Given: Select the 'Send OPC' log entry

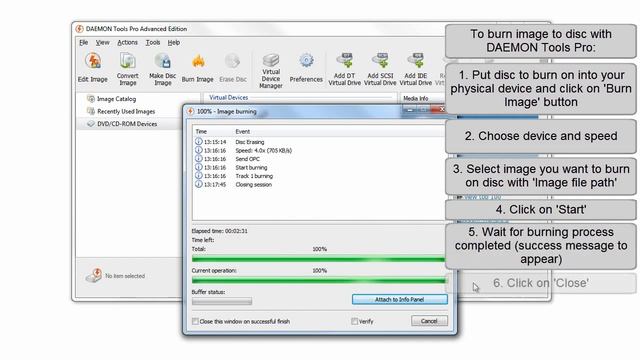Looking at the screenshot, I should pos(247,159).
